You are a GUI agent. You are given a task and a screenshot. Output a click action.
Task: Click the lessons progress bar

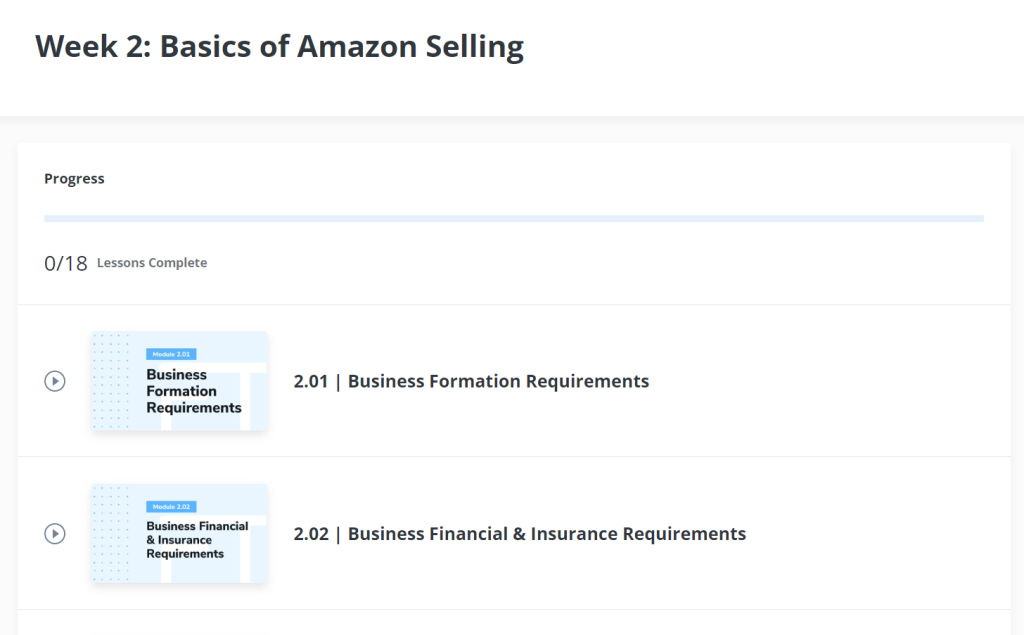pyautogui.click(x=514, y=219)
